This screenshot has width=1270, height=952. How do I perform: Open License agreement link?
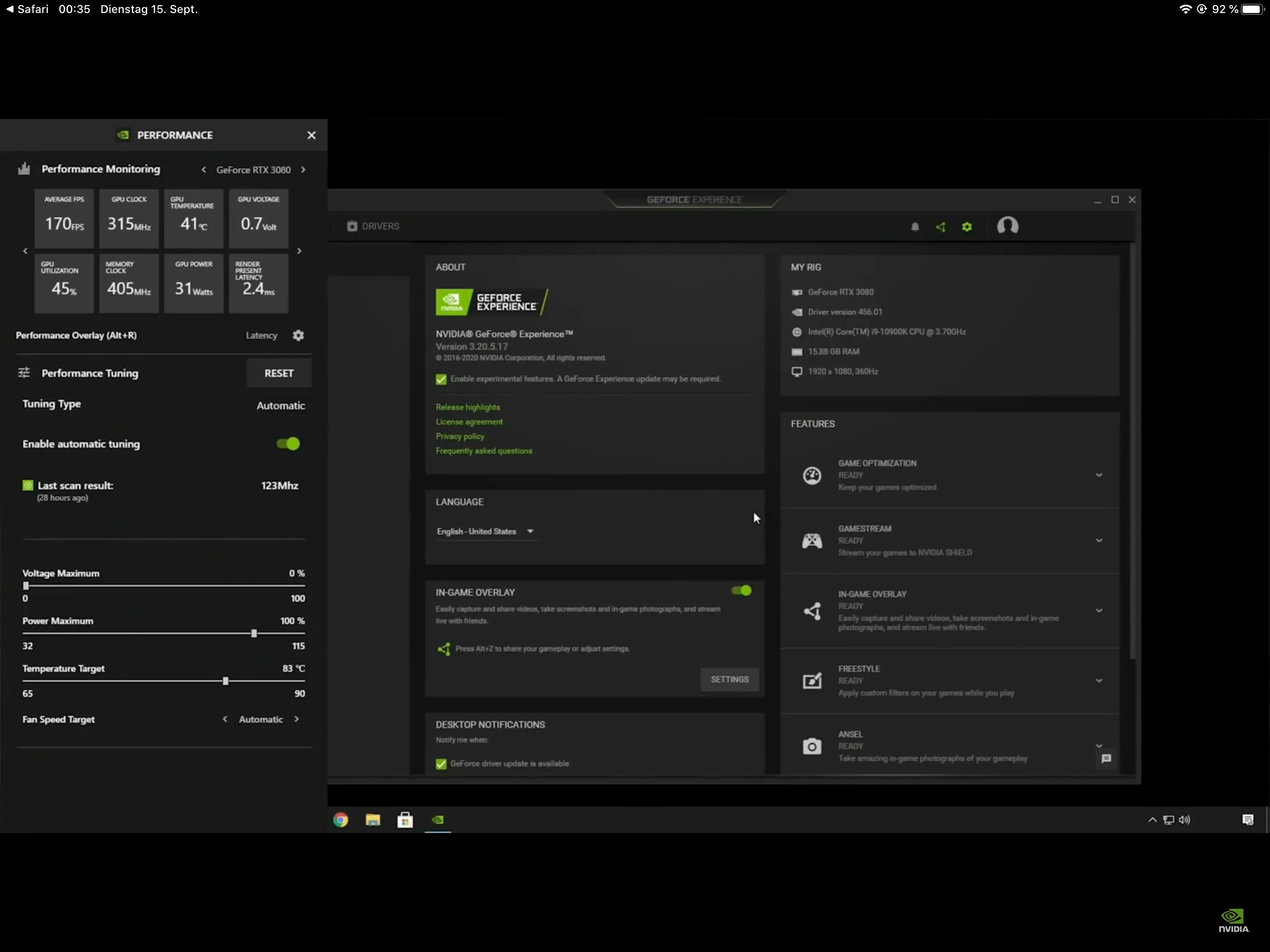(469, 422)
